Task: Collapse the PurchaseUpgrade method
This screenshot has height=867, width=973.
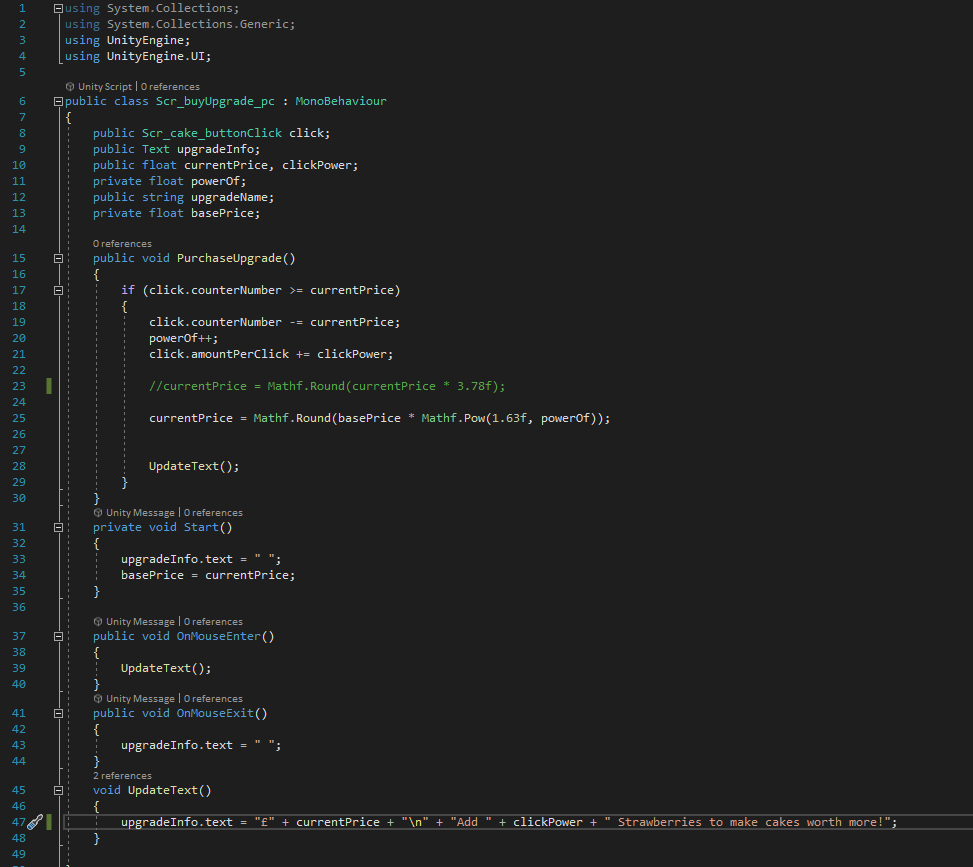Action: point(58,258)
